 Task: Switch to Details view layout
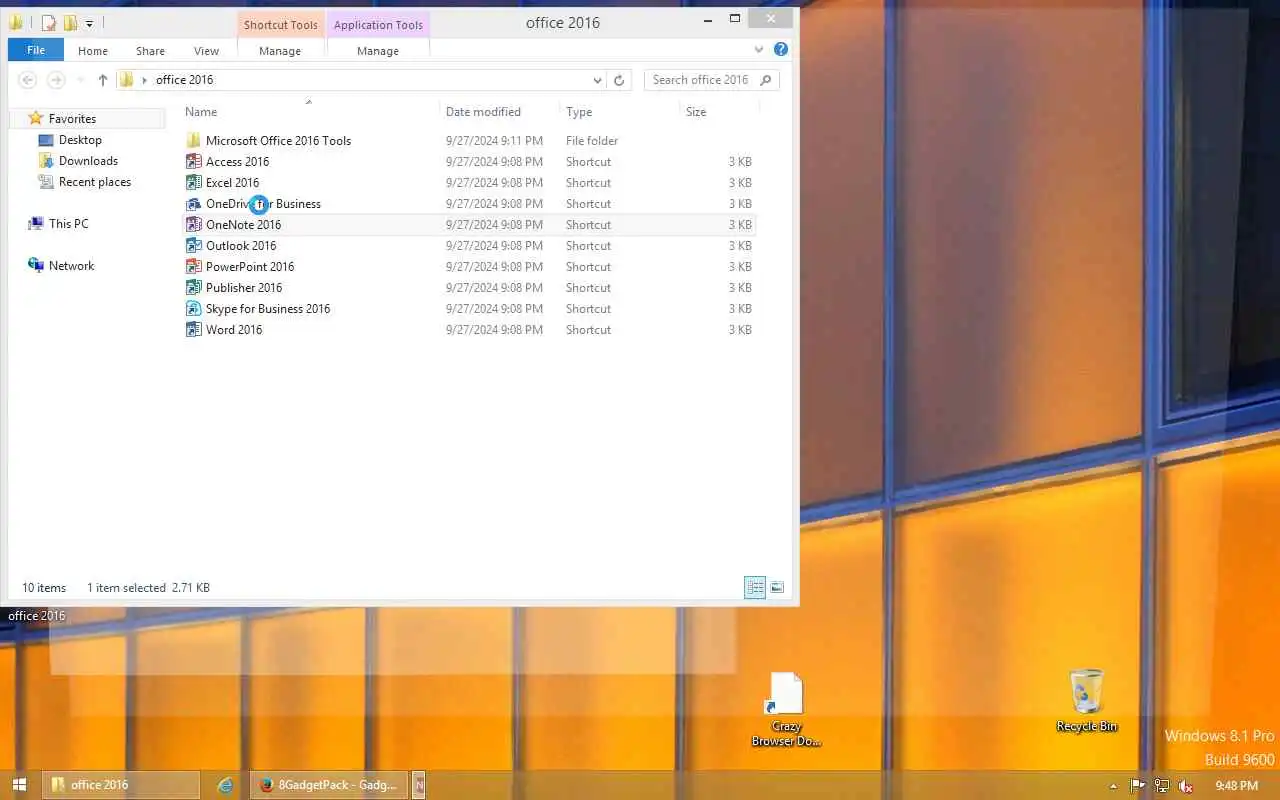coord(755,588)
